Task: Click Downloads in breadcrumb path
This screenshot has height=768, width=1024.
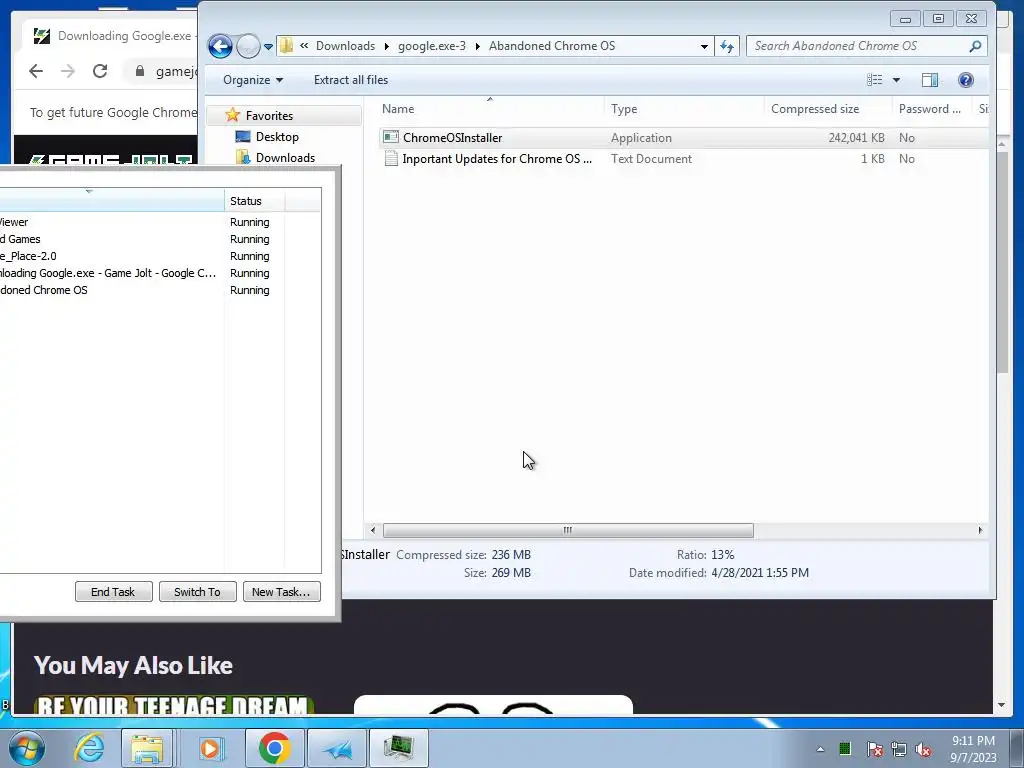Action: 345,46
